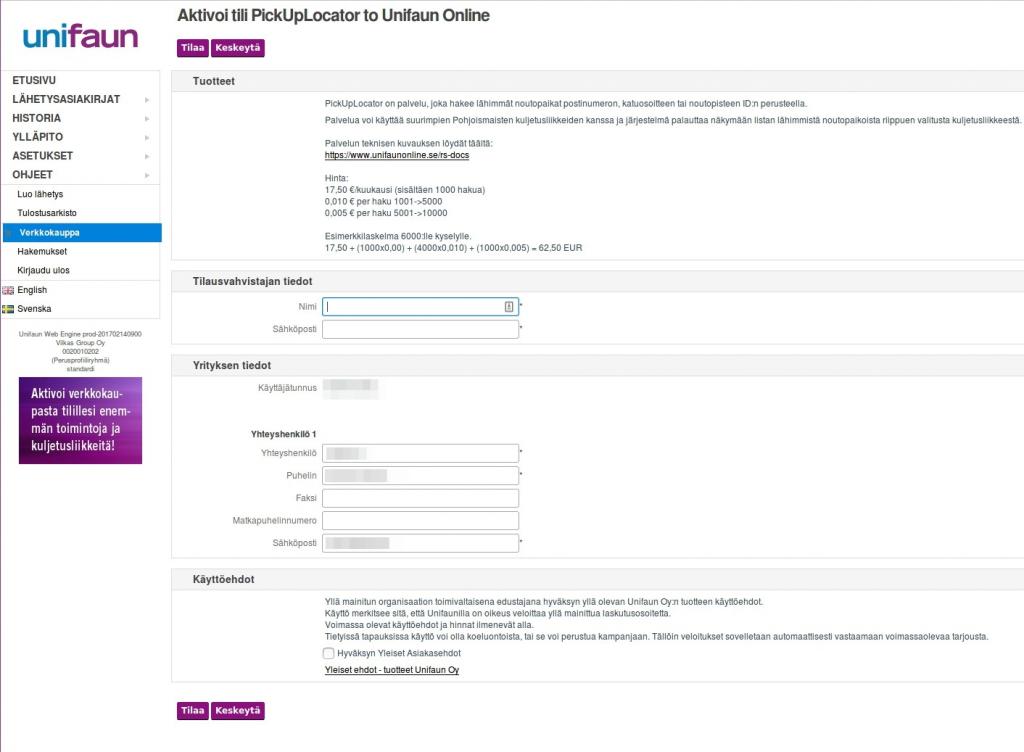The height and width of the screenshot is (752, 1024).
Task: Click the Vilkas Group Oy text
Action: pyautogui.click(x=80, y=343)
